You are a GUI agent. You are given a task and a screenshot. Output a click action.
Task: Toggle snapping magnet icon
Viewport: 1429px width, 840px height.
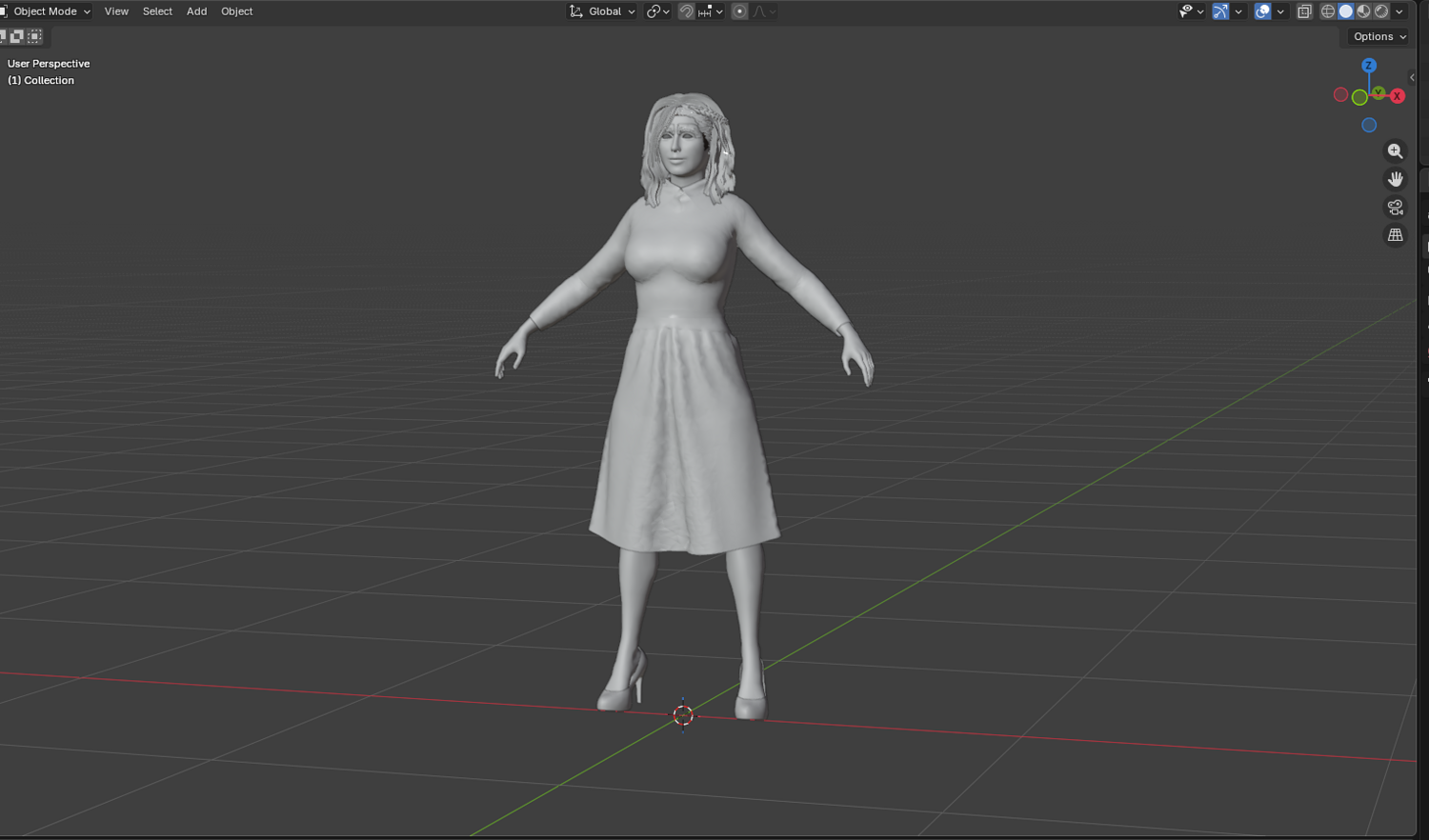click(x=686, y=11)
